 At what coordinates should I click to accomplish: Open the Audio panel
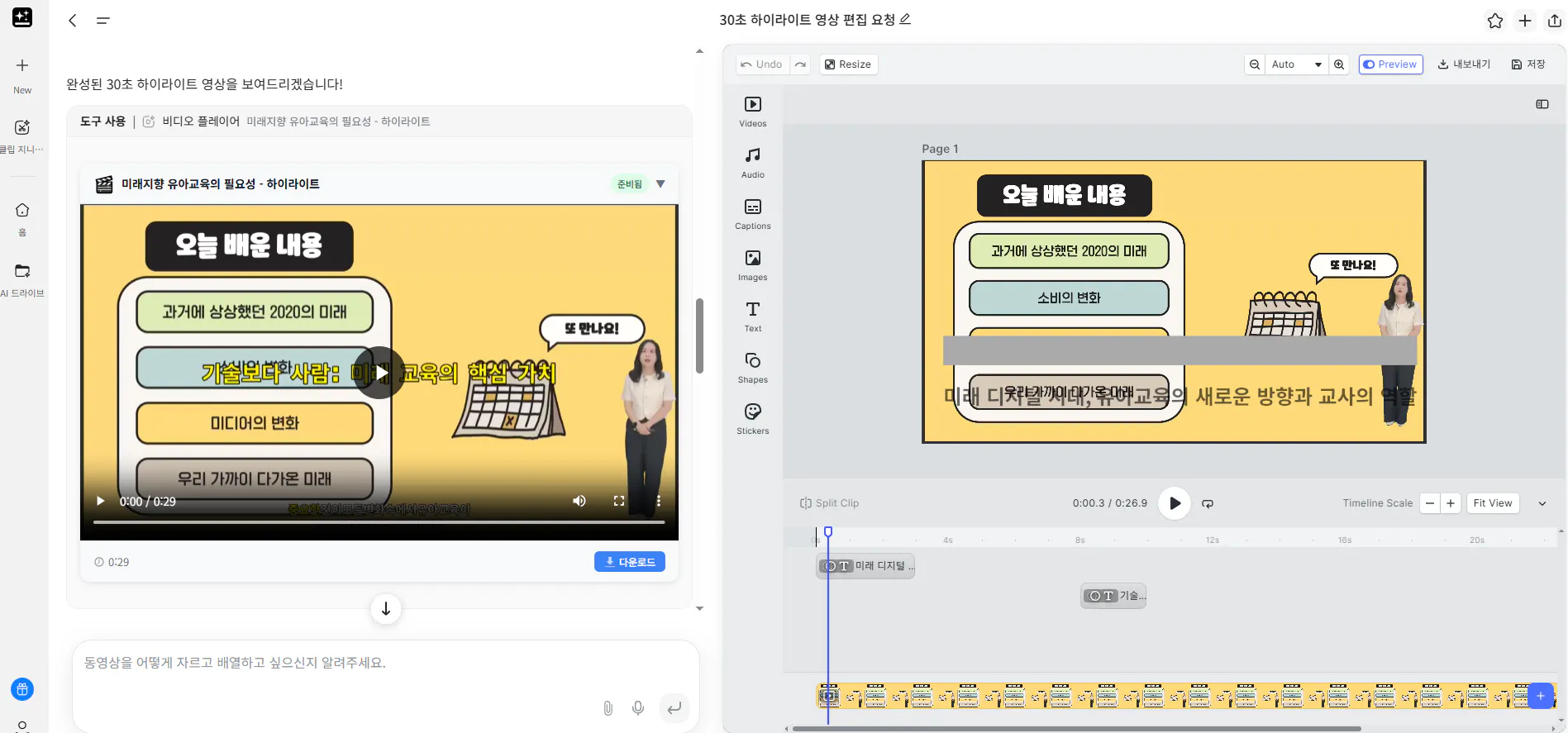pyautogui.click(x=752, y=163)
